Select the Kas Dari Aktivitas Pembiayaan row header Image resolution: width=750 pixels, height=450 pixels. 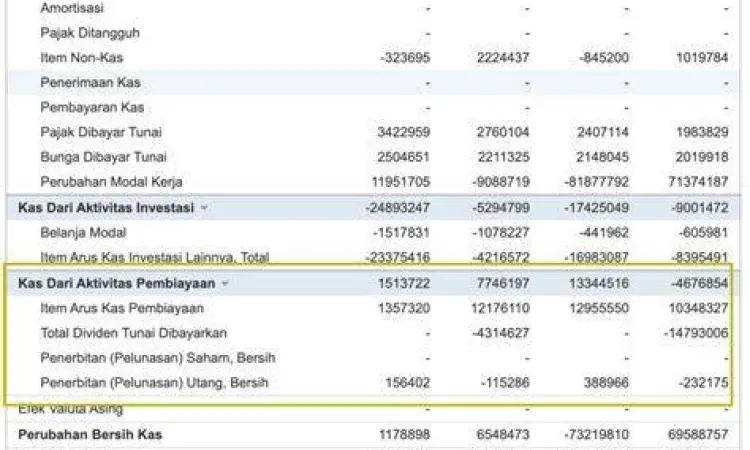click(117, 283)
